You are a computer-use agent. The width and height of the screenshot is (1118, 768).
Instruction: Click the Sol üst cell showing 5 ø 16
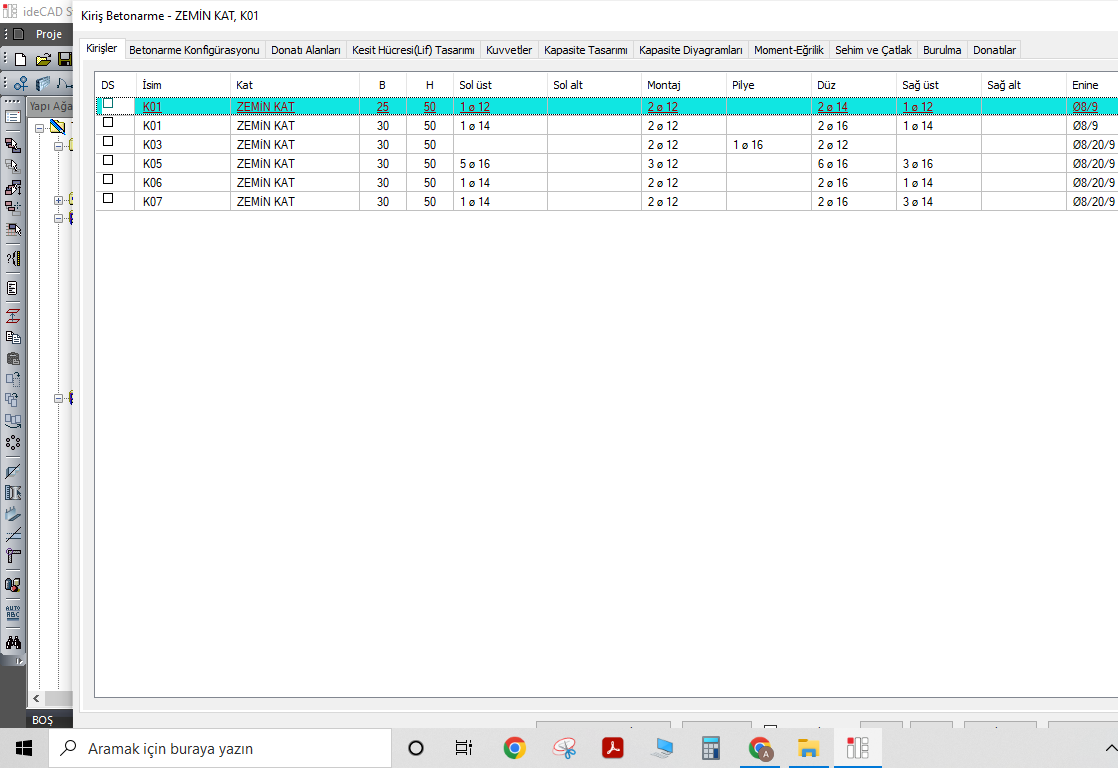(500, 163)
